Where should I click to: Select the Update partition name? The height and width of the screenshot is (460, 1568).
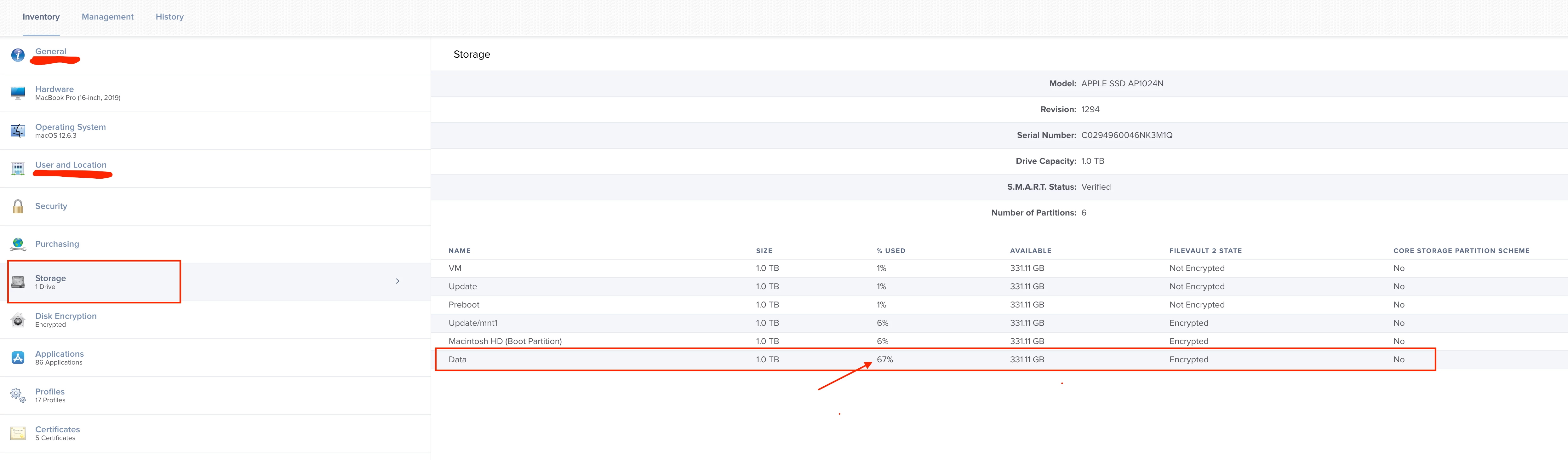[x=463, y=287]
